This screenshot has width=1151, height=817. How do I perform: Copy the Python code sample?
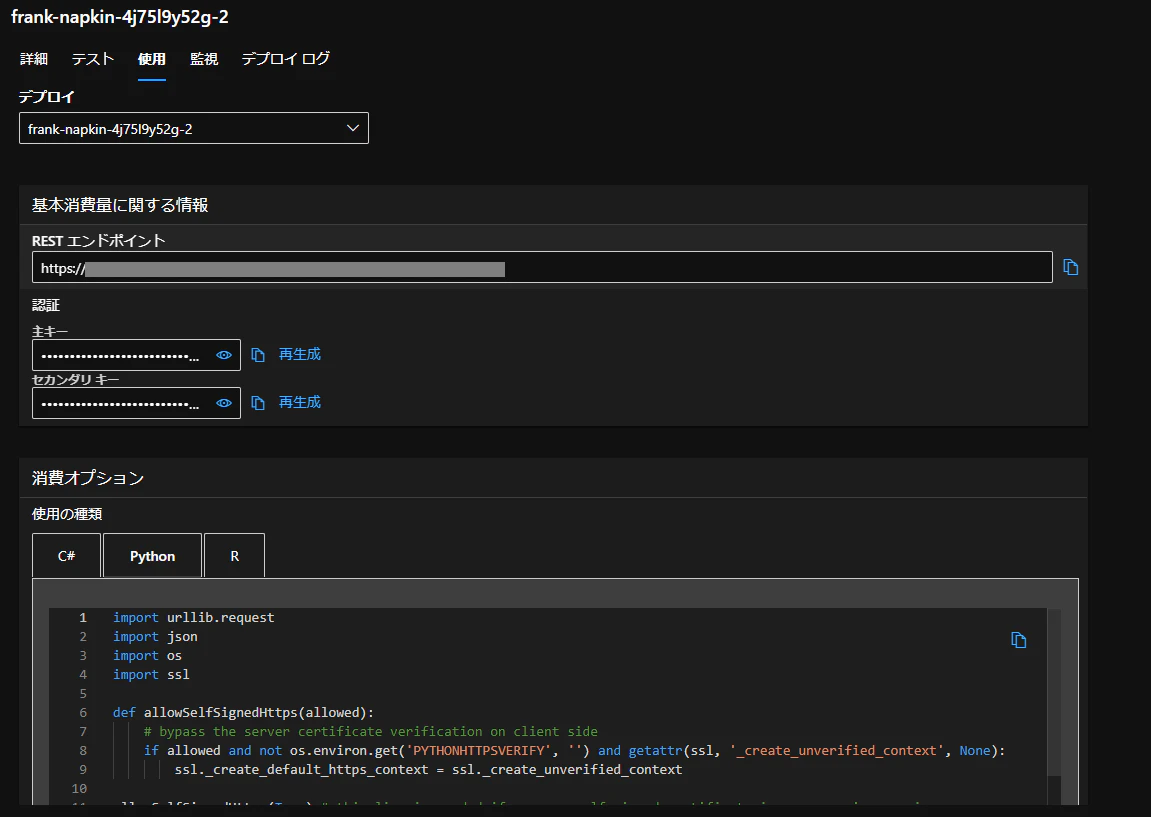click(x=1018, y=640)
